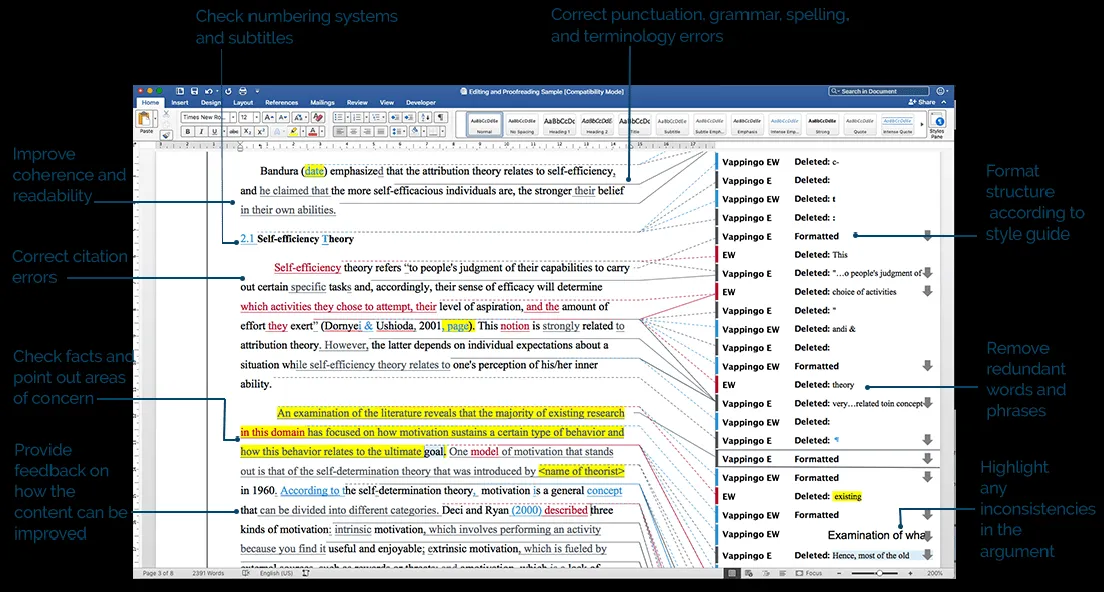Click the Undo arrow icon
The width and height of the screenshot is (1104, 592).
click(x=208, y=92)
